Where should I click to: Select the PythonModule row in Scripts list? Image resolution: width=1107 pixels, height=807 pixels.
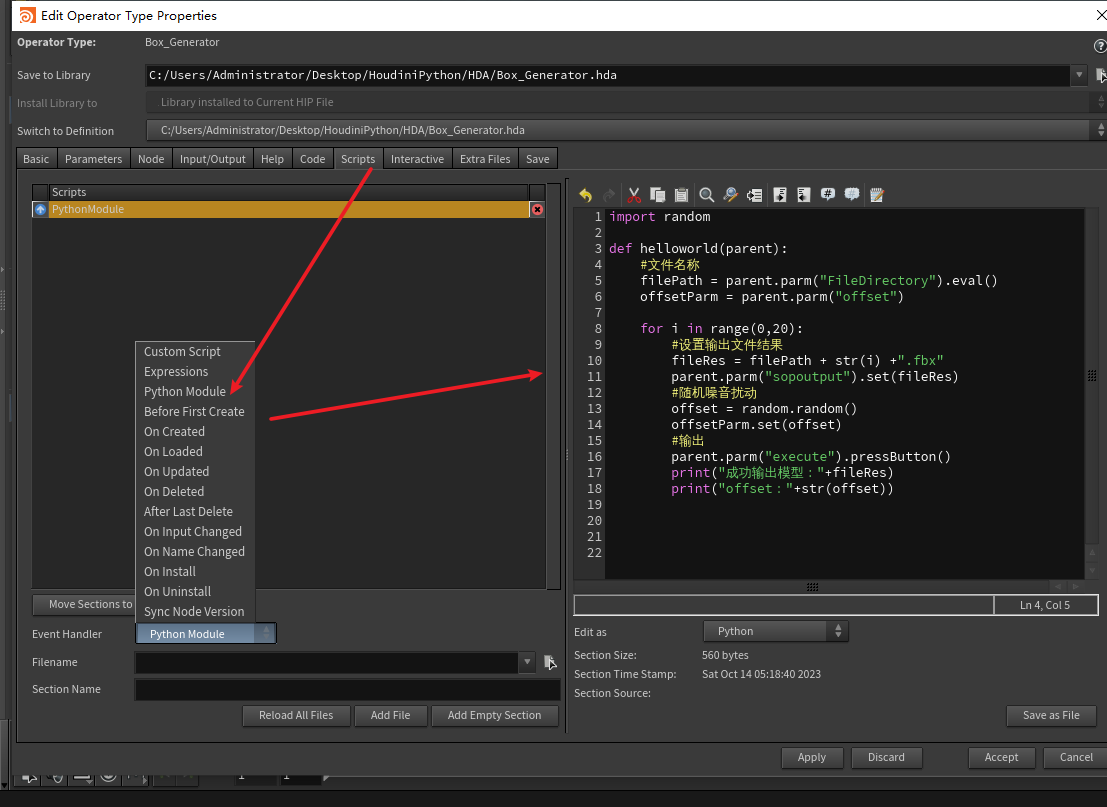pyautogui.click(x=280, y=210)
